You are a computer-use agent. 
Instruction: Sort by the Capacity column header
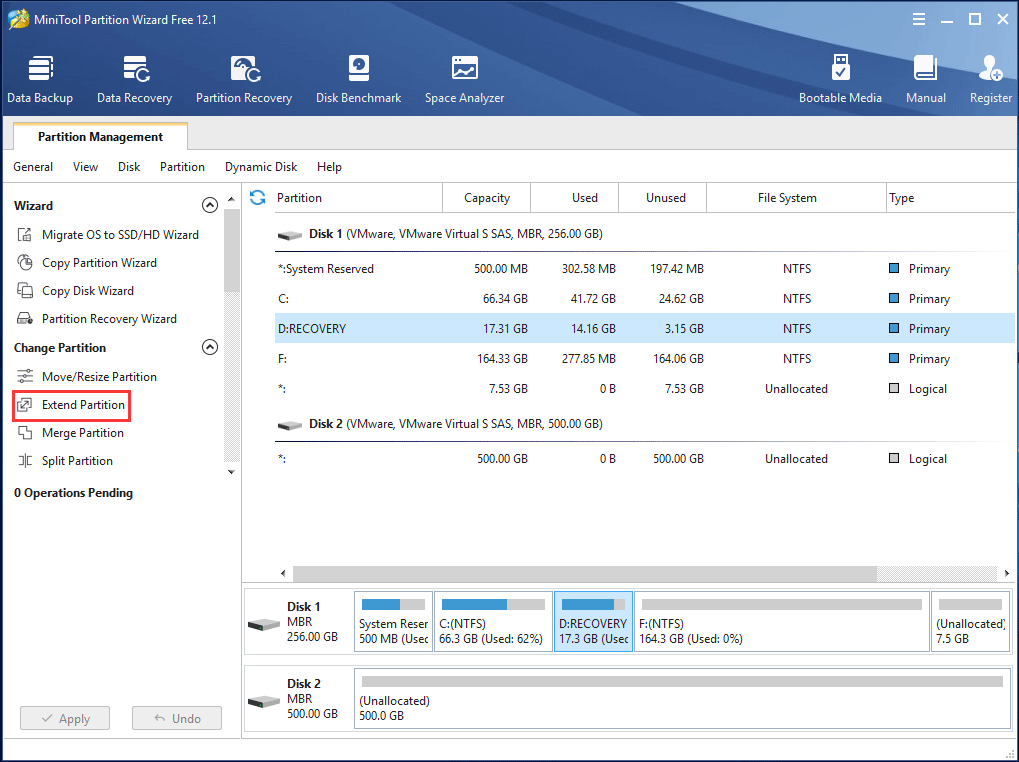click(x=487, y=197)
